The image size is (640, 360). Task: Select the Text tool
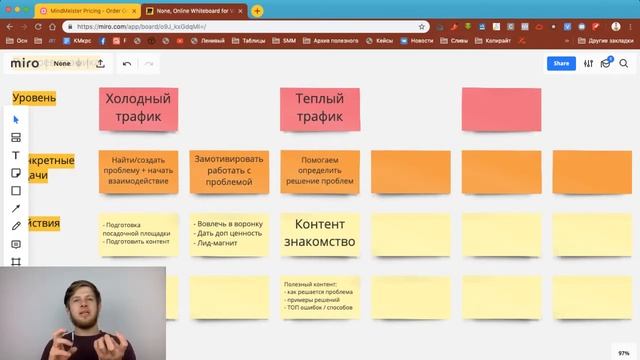click(x=16, y=155)
